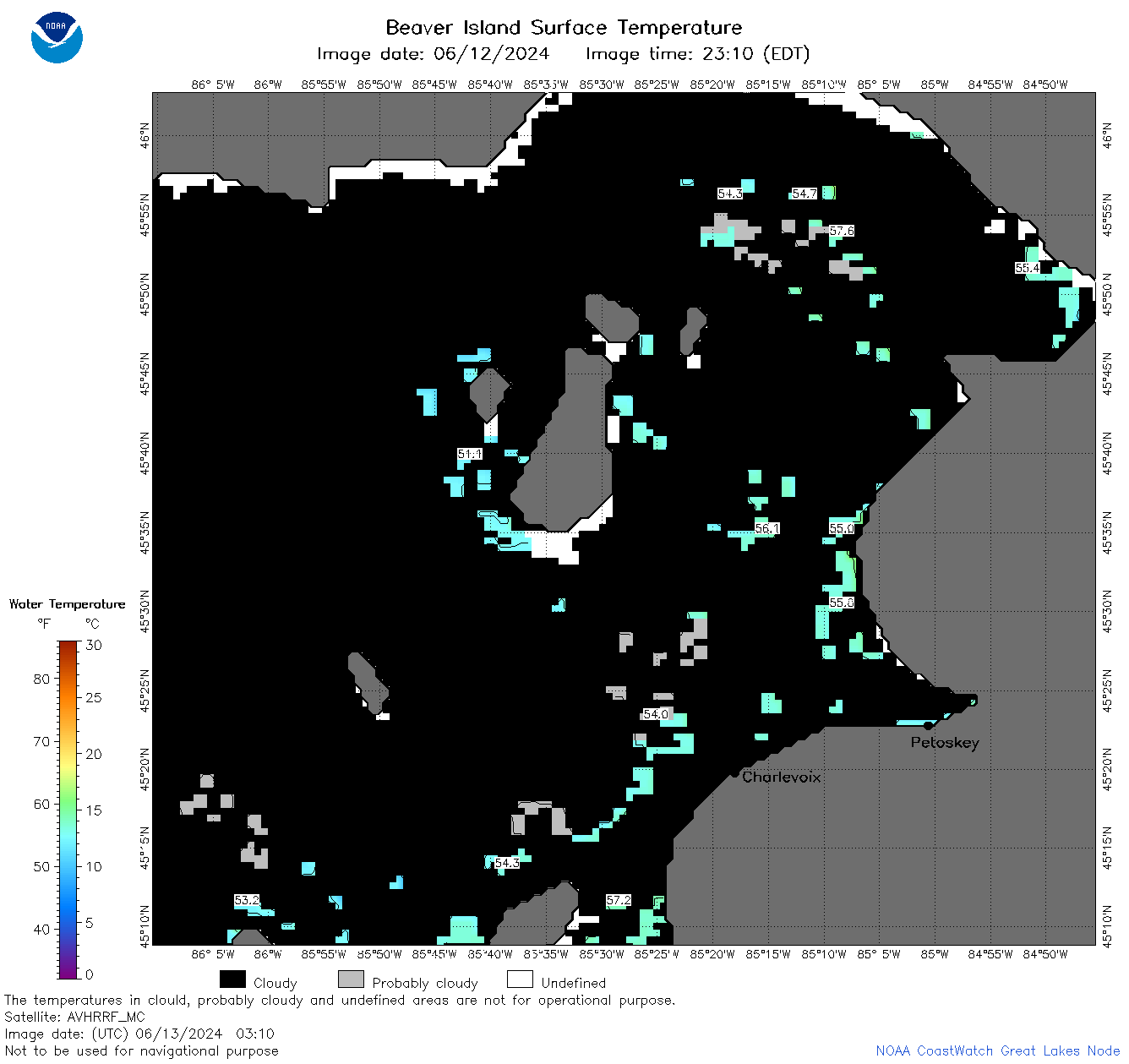Click the "Image date: (UTC) 06/13/2024 03:10" line
Image resolution: width=1129 pixels, height=1064 pixels.
click(x=139, y=1034)
